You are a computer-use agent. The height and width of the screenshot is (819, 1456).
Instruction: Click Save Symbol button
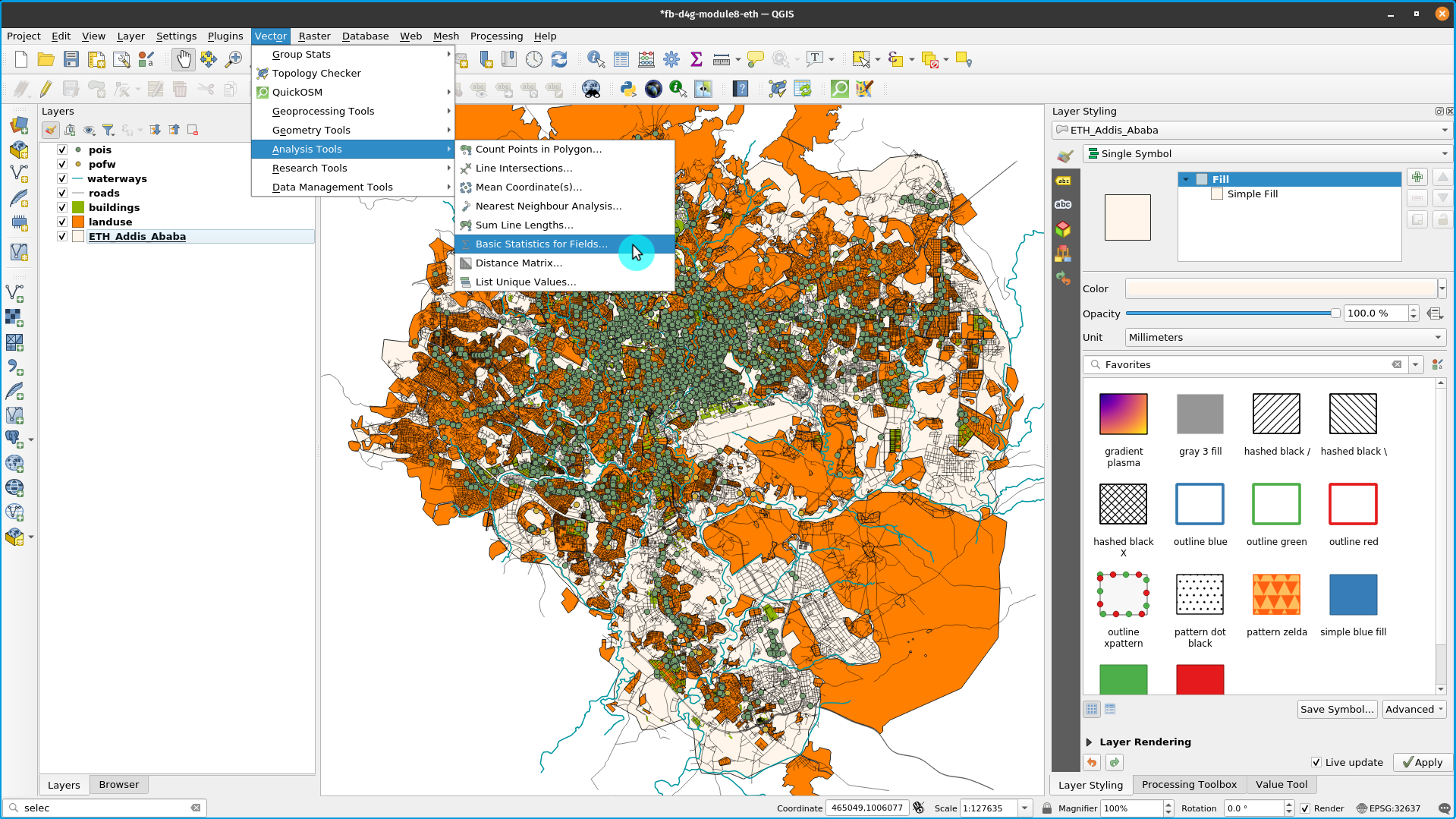click(1337, 710)
